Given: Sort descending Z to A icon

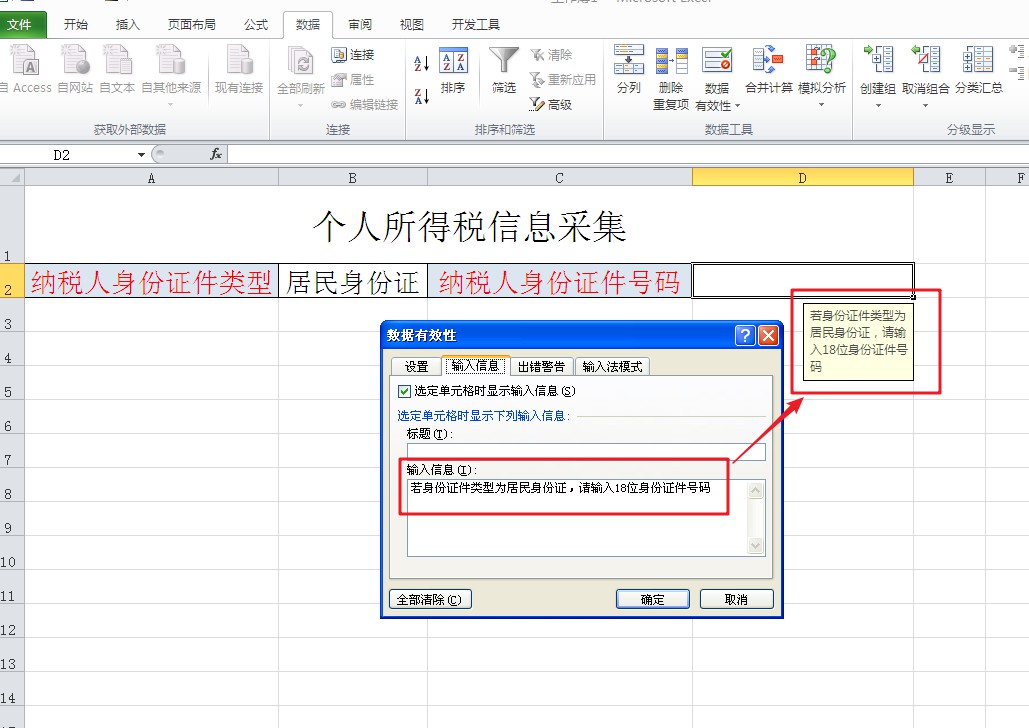Looking at the screenshot, I should pos(421,96).
